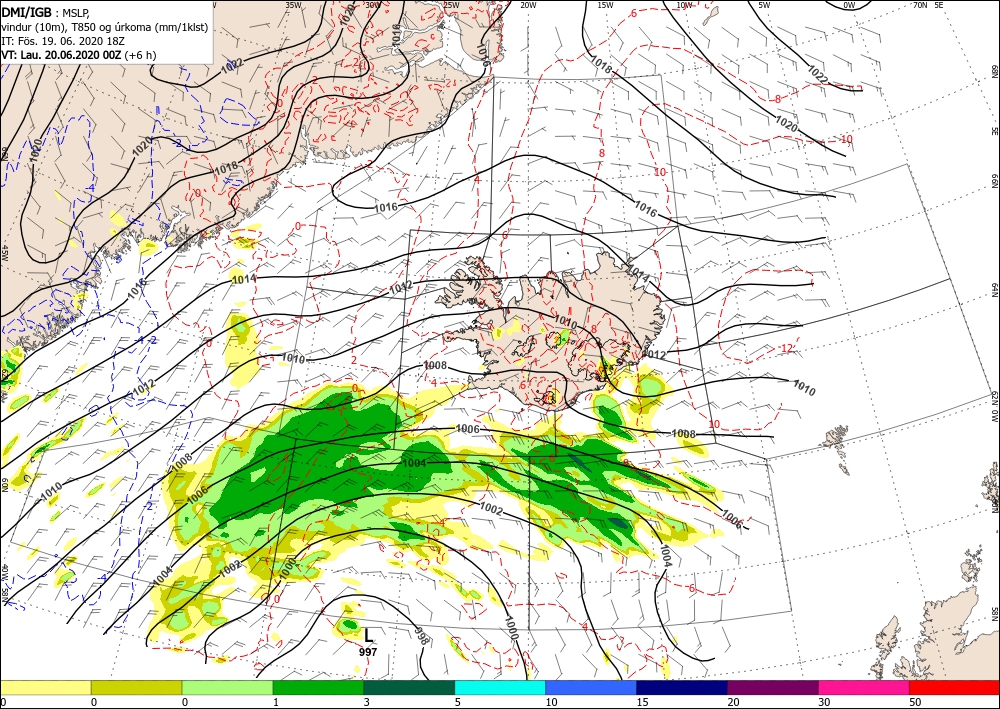Click the legend scale value '1'
Screen dimensions: 1000x709
tap(276, 702)
